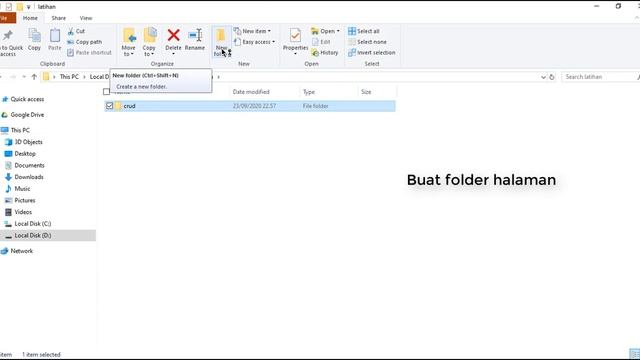This screenshot has height=360, width=640.
Task: Refresh the current folder view
Action: click(x=552, y=77)
